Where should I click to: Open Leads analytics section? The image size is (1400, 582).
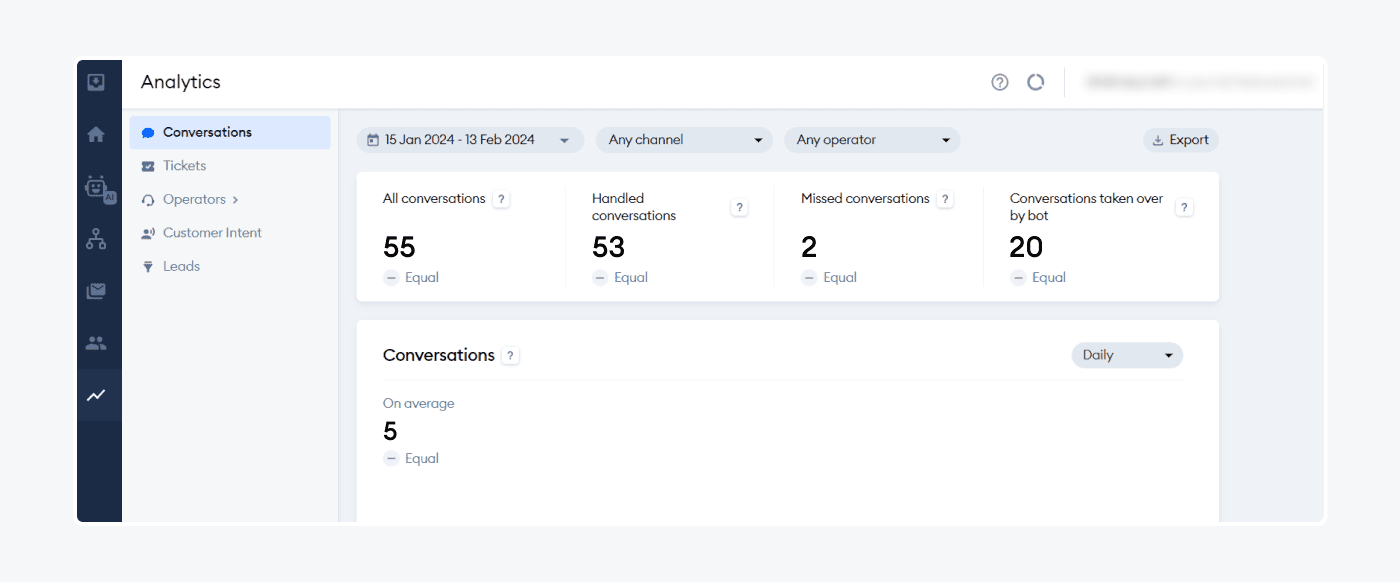pos(181,266)
